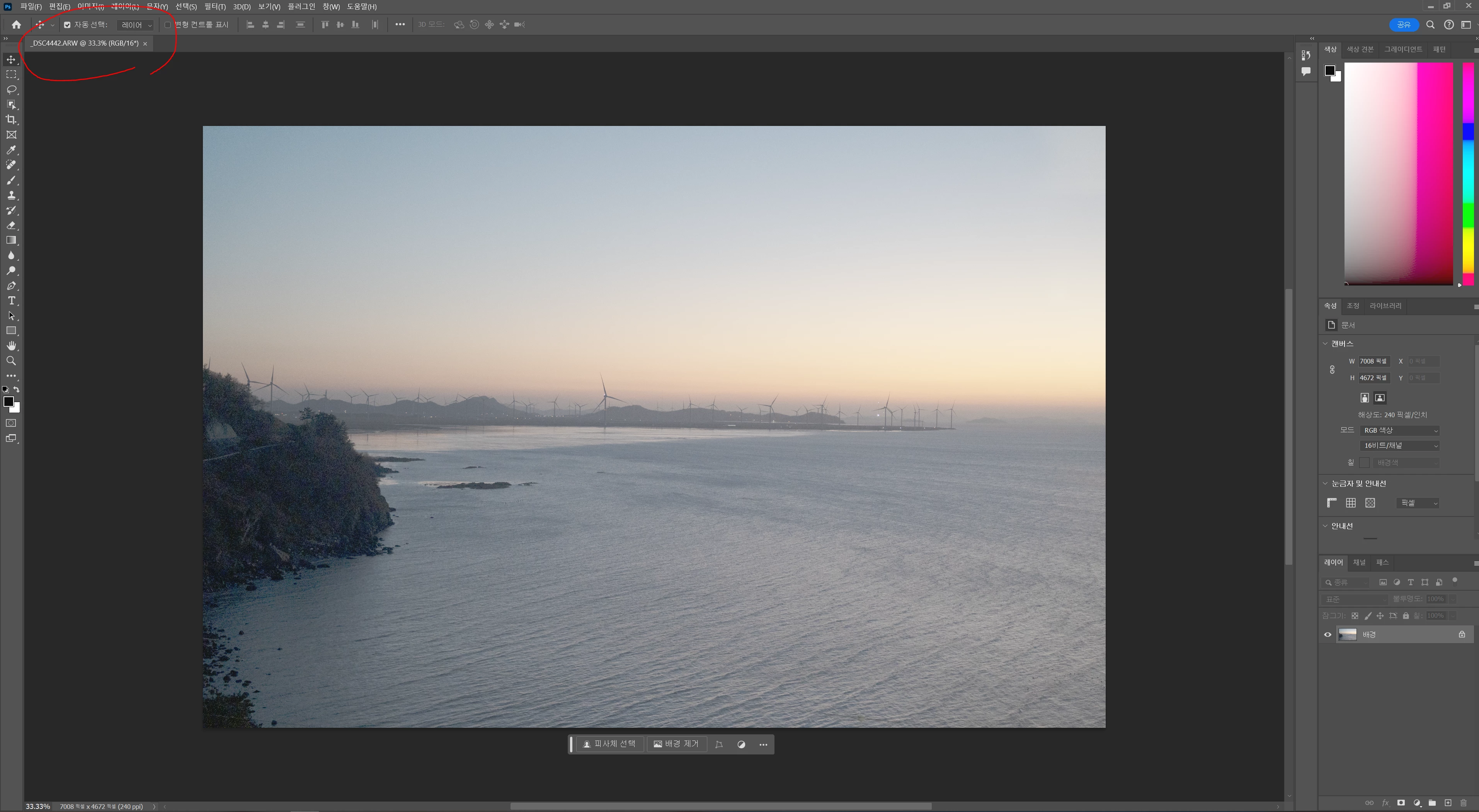Pick the Eyedropper tool

[11, 150]
